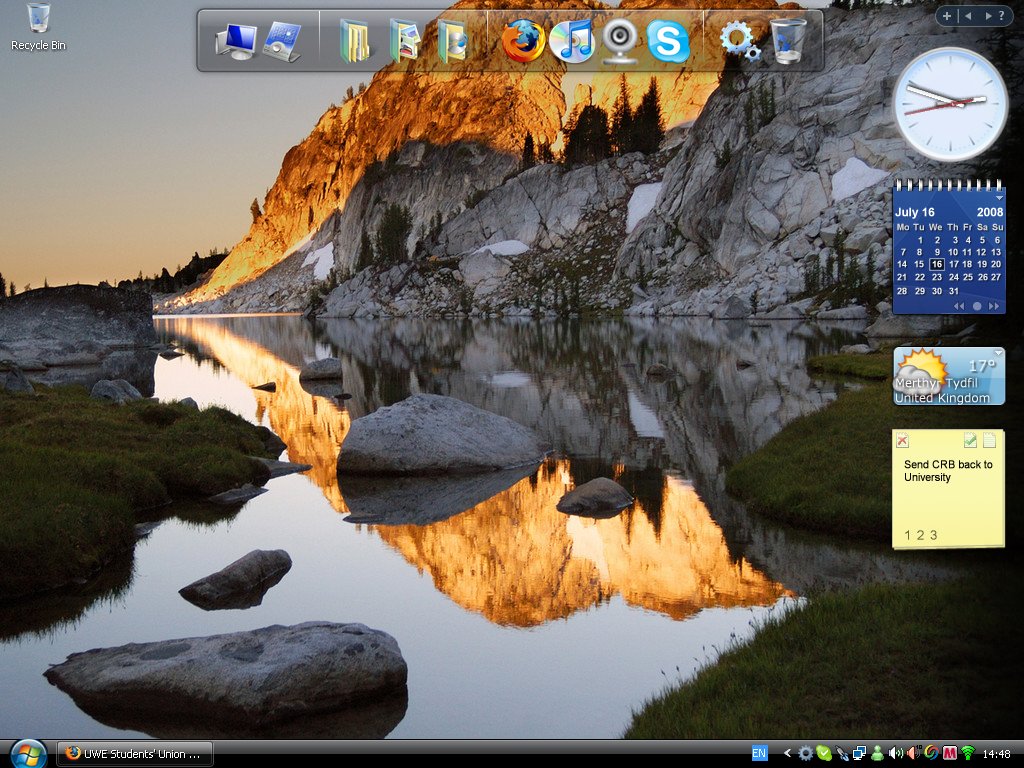Expand hidden system tray icons arrow

(x=787, y=753)
